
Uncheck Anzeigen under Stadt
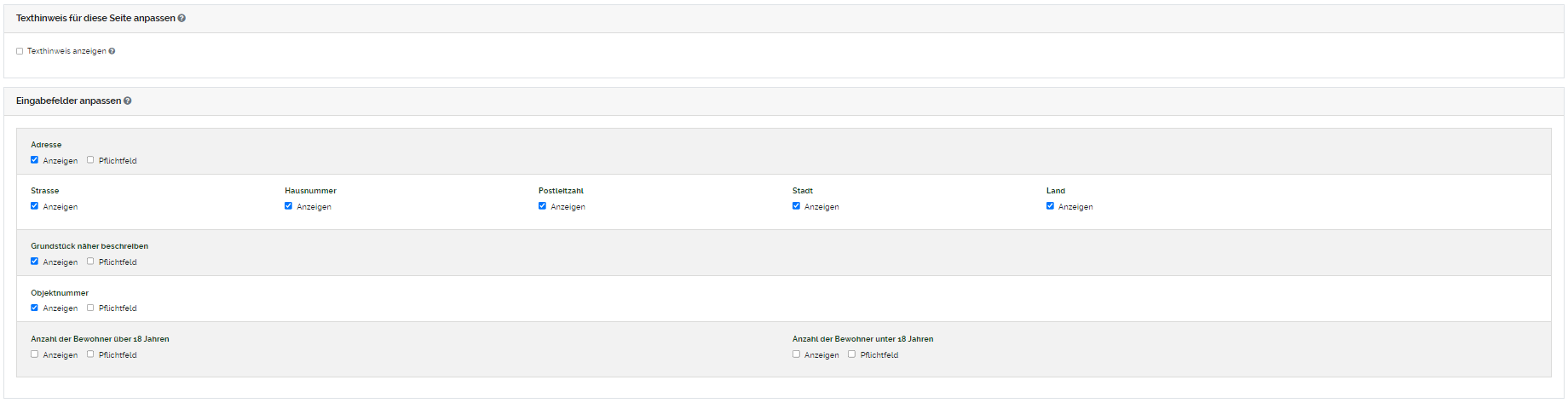click(x=796, y=206)
